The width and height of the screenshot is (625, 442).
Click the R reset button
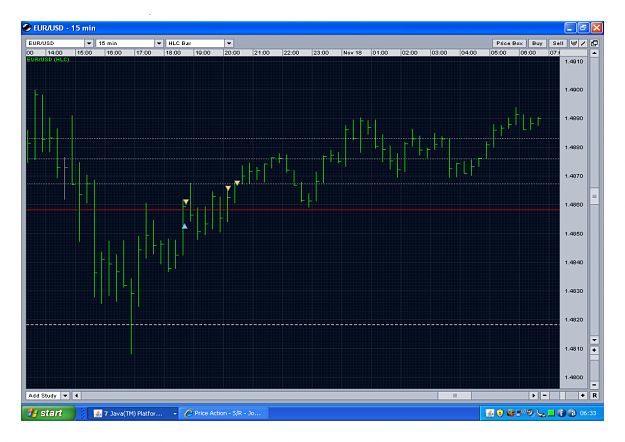pos(594,395)
